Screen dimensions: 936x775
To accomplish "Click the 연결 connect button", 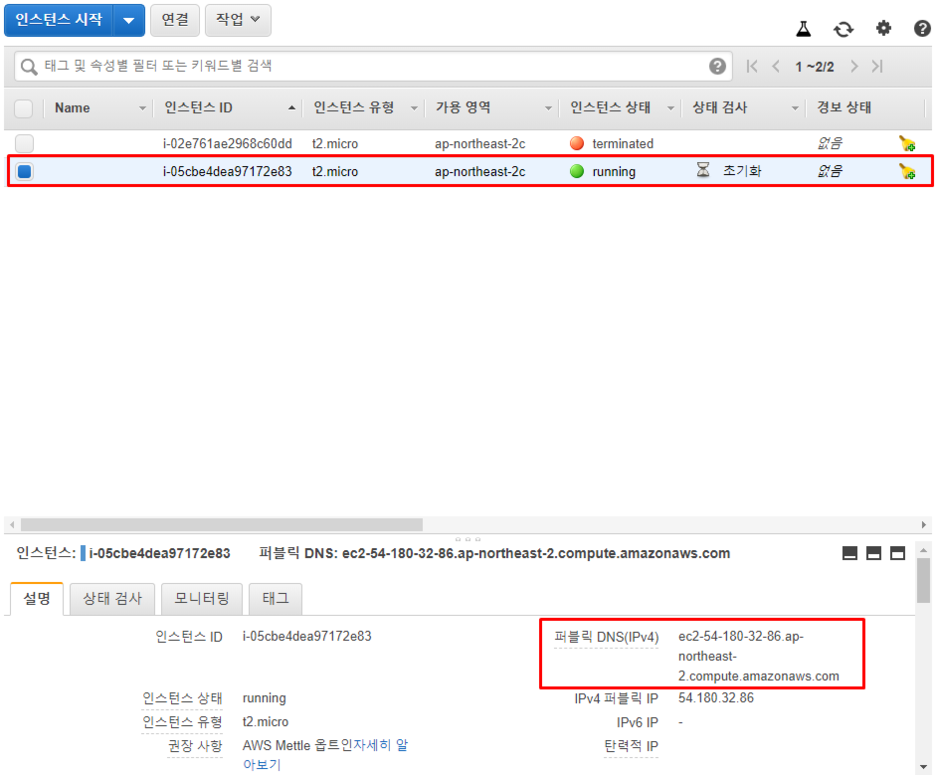I will [175, 20].
